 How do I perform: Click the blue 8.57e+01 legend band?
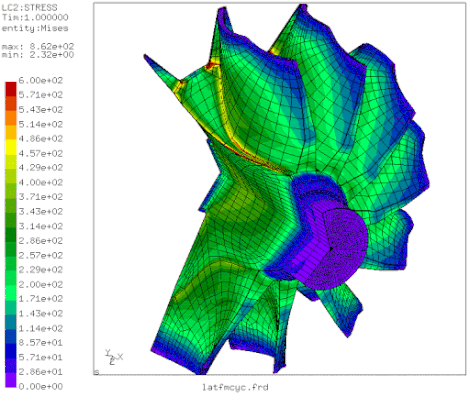pyautogui.click(x=11, y=336)
